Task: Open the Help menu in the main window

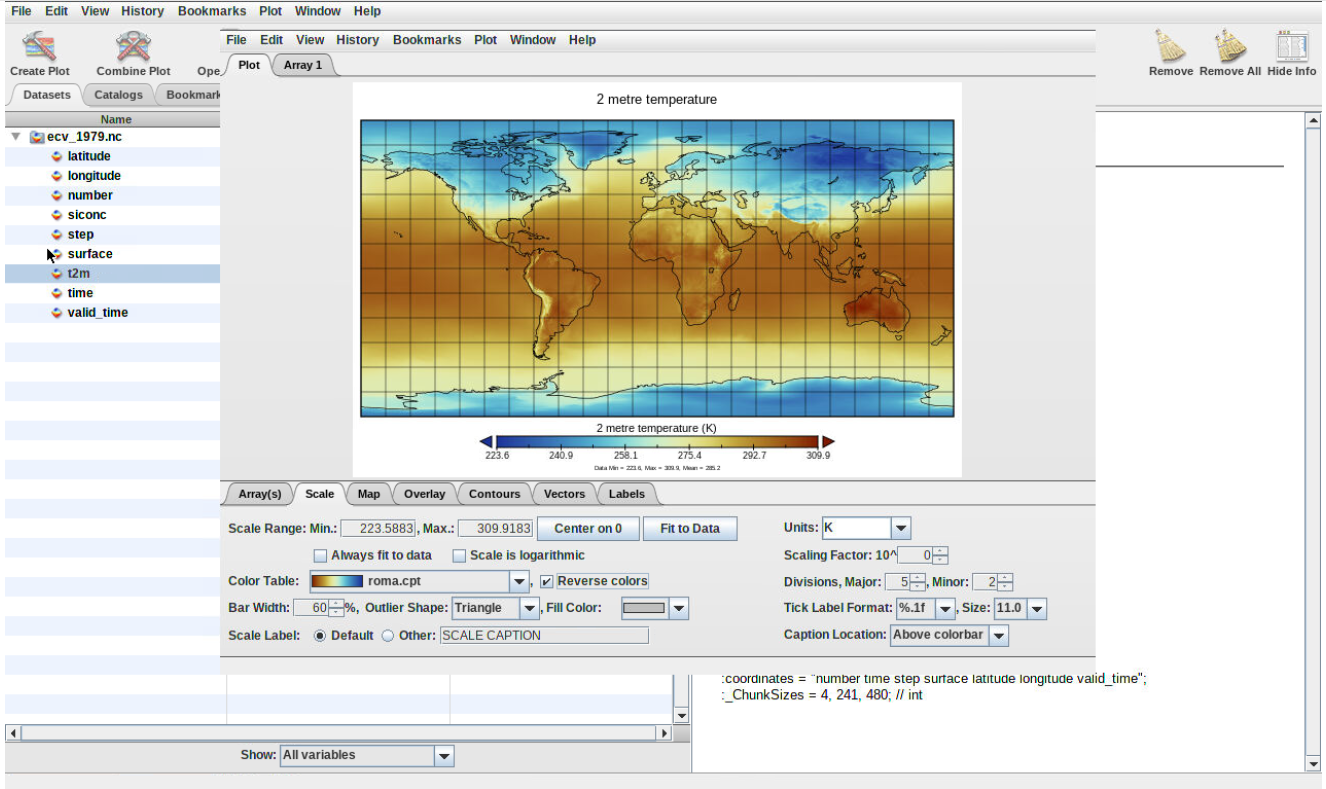Action: point(367,11)
